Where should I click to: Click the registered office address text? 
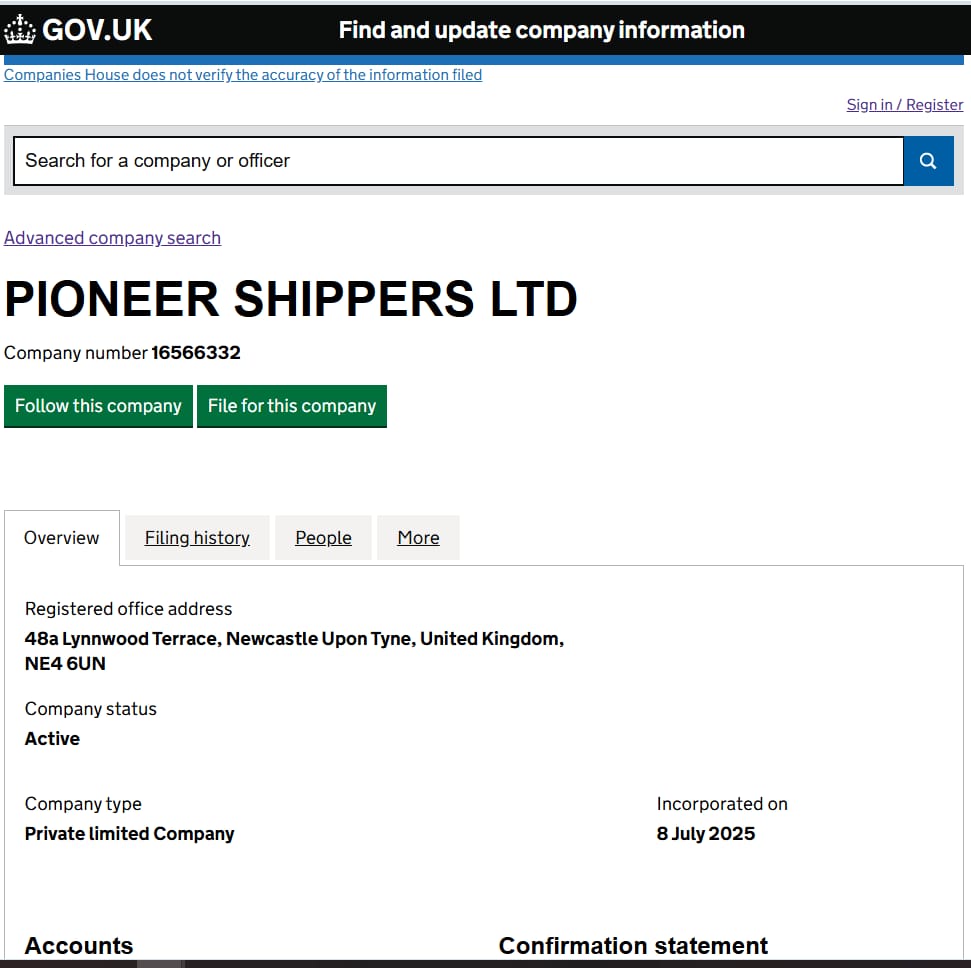click(x=294, y=650)
